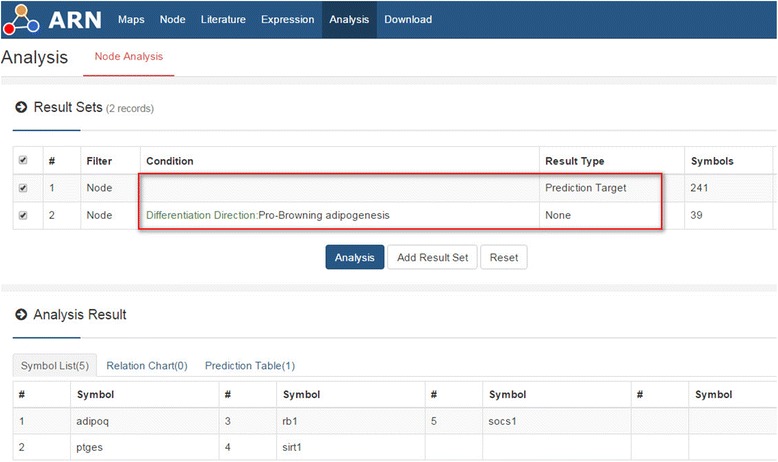Collapse the Result Sets arrow icon
The width and height of the screenshot is (778, 462).
[x=21, y=107]
